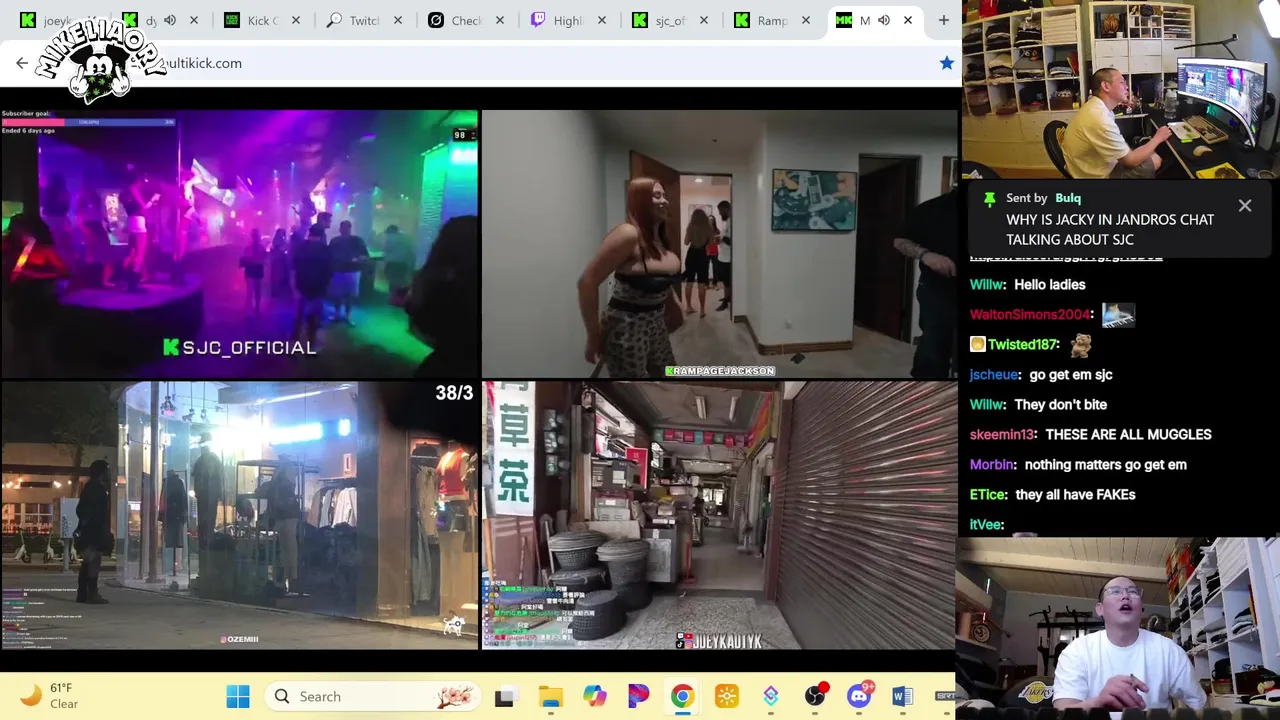Click chat username ETice
Image resolution: width=1280 pixels, height=720 pixels.
(x=987, y=495)
